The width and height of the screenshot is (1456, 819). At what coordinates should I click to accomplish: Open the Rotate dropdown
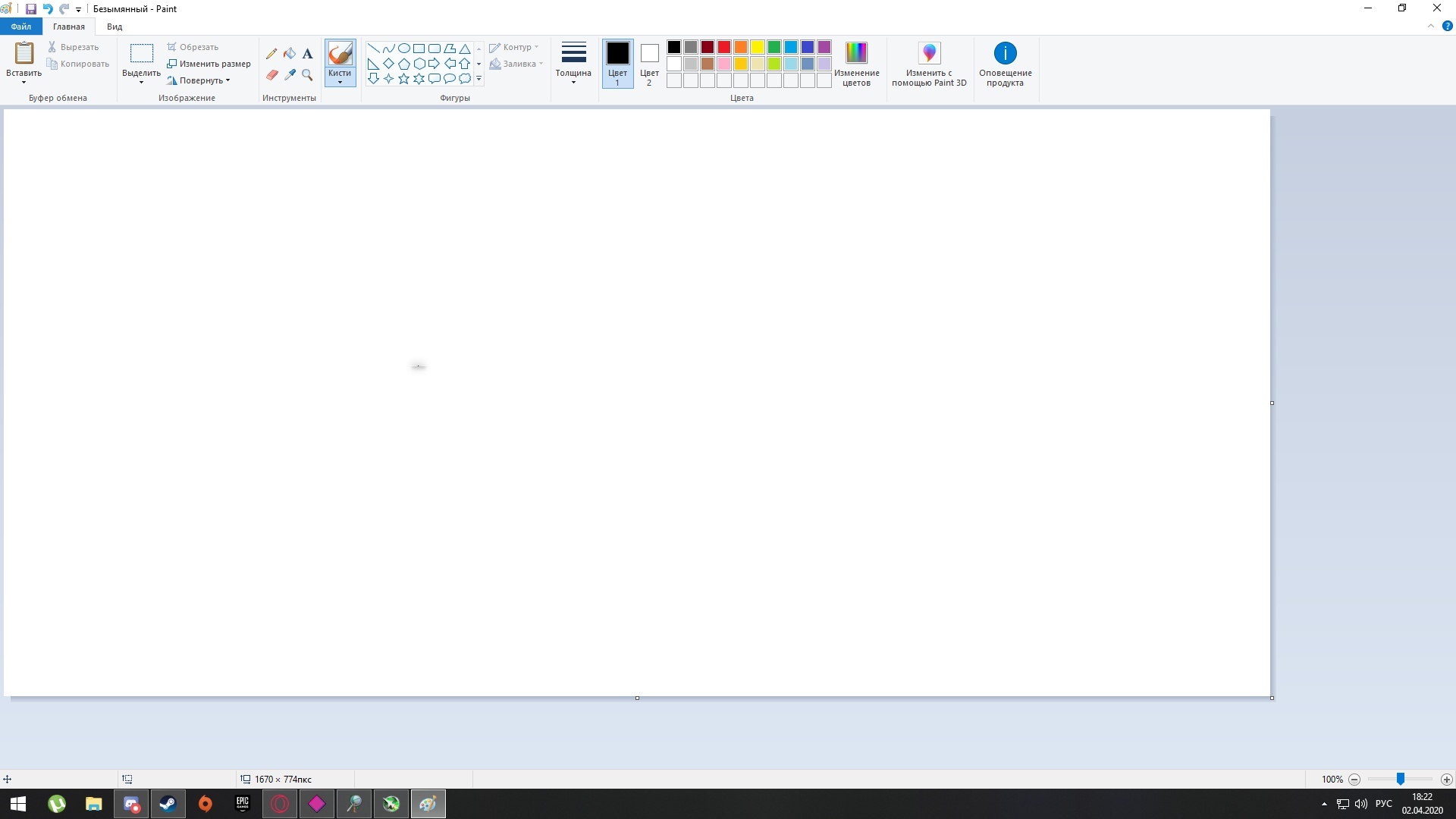[199, 80]
